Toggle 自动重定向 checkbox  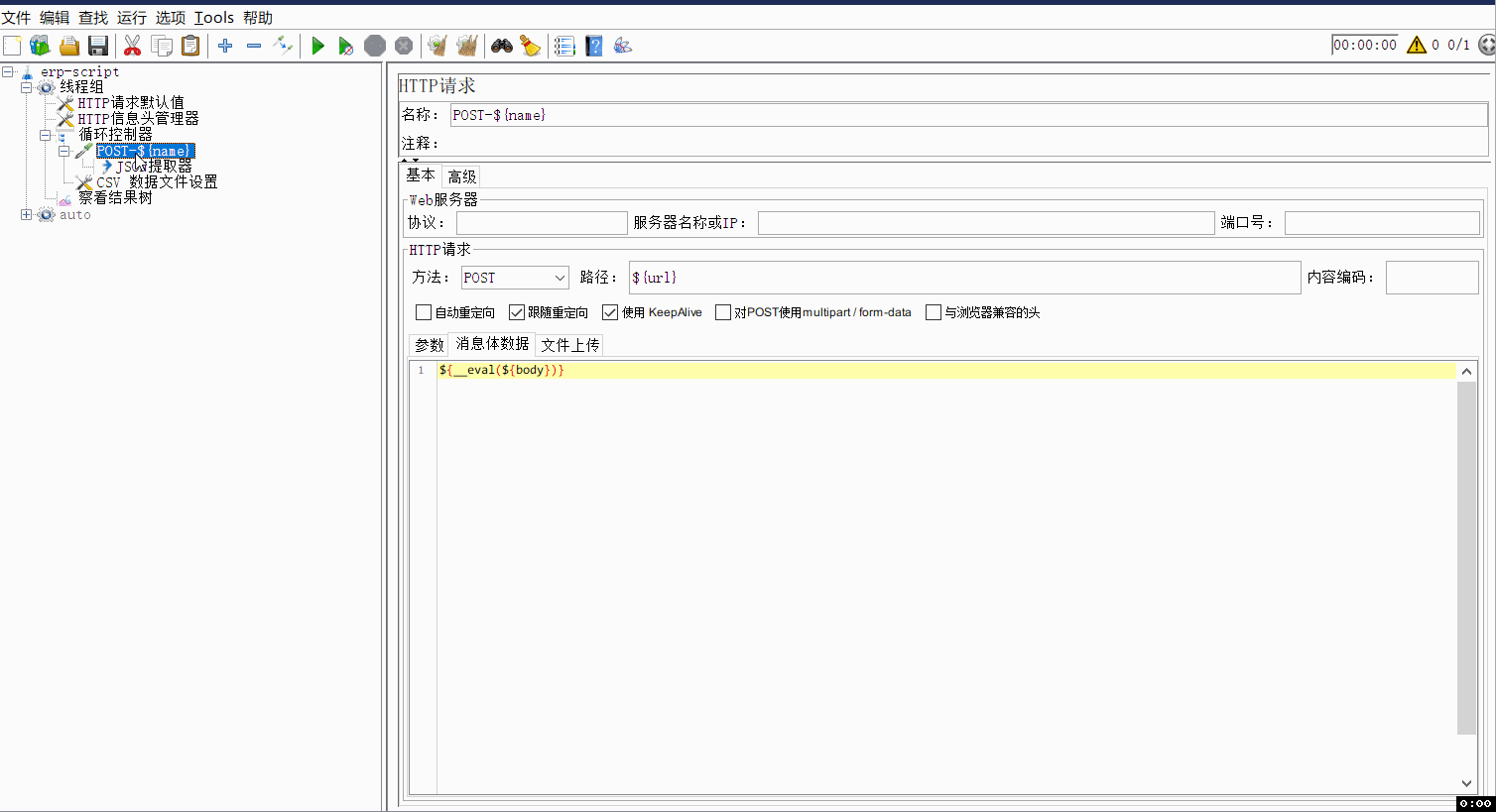[x=424, y=312]
